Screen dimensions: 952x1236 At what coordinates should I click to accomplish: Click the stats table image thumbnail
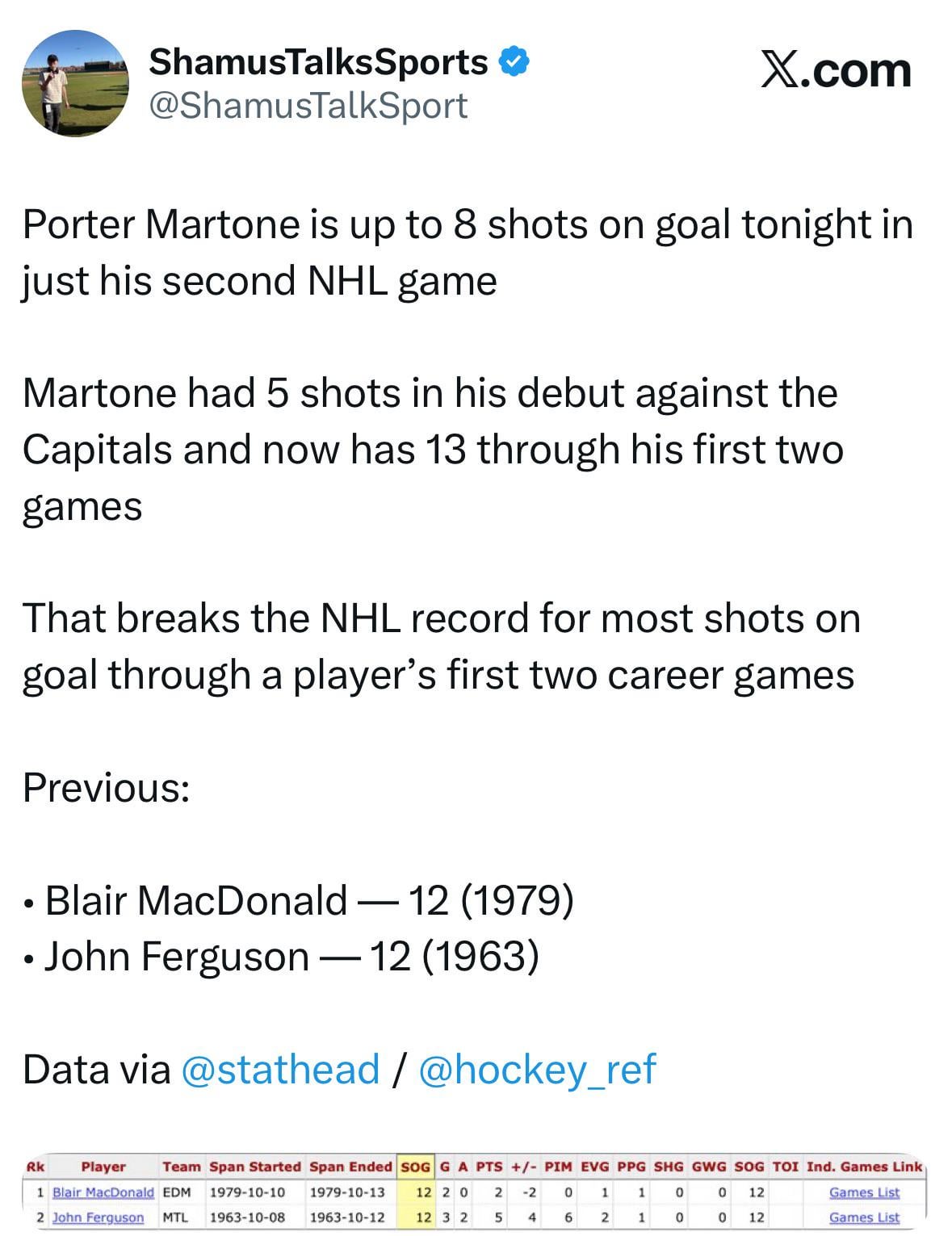click(476, 1192)
